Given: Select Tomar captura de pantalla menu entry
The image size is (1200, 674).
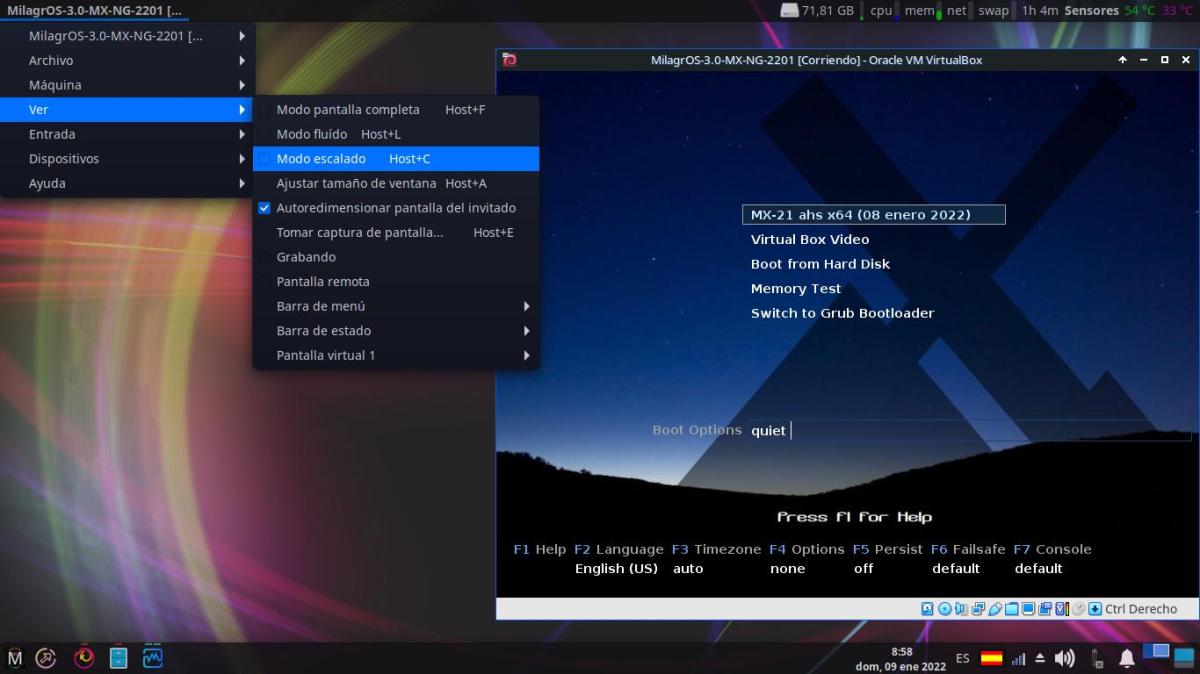Looking at the screenshot, I should coord(359,232).
